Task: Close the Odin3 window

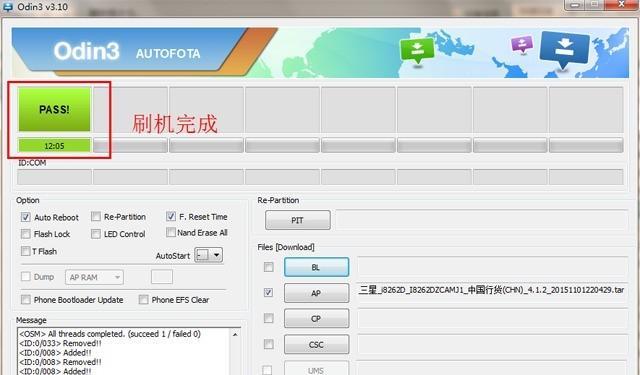Action: tap(622, 4)
